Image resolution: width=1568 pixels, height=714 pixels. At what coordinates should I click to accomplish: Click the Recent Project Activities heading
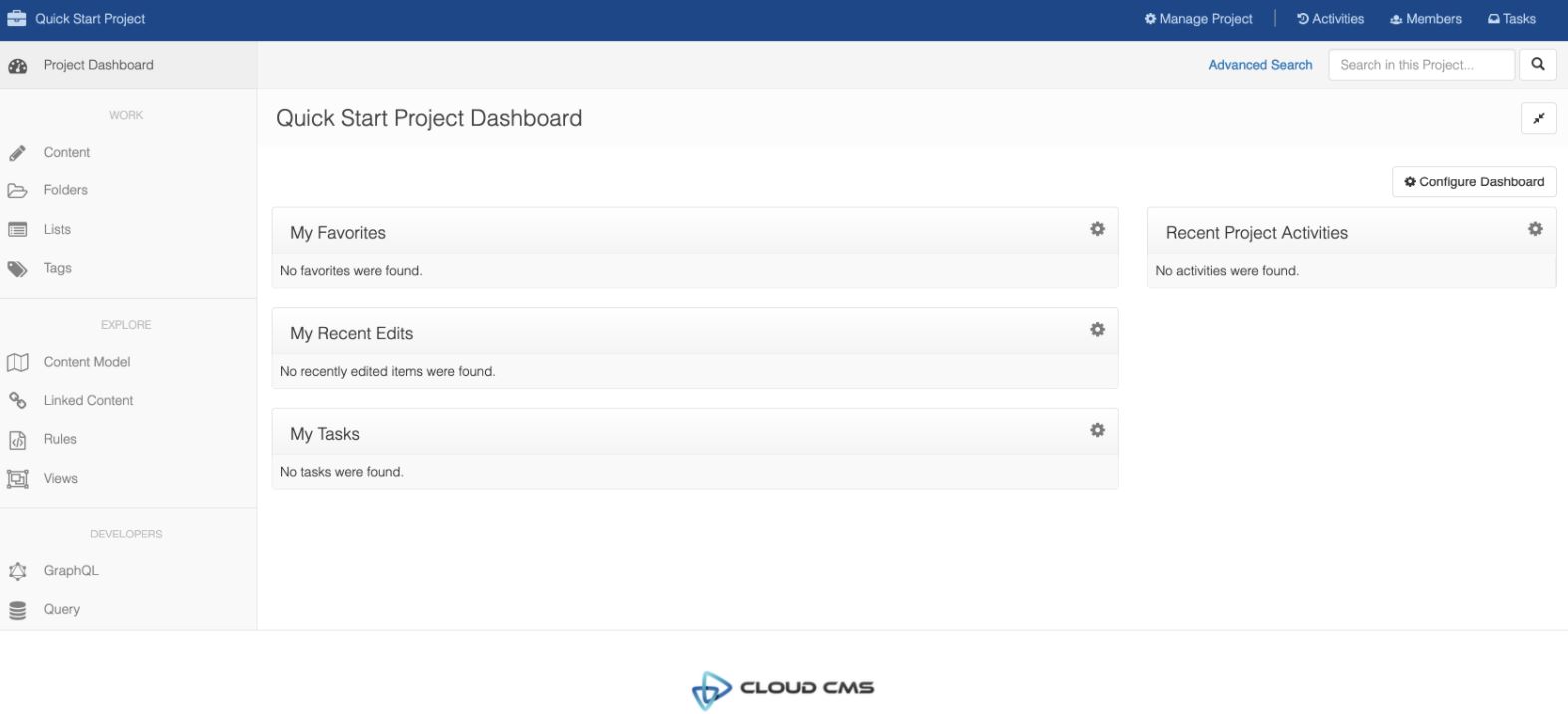1257,233
